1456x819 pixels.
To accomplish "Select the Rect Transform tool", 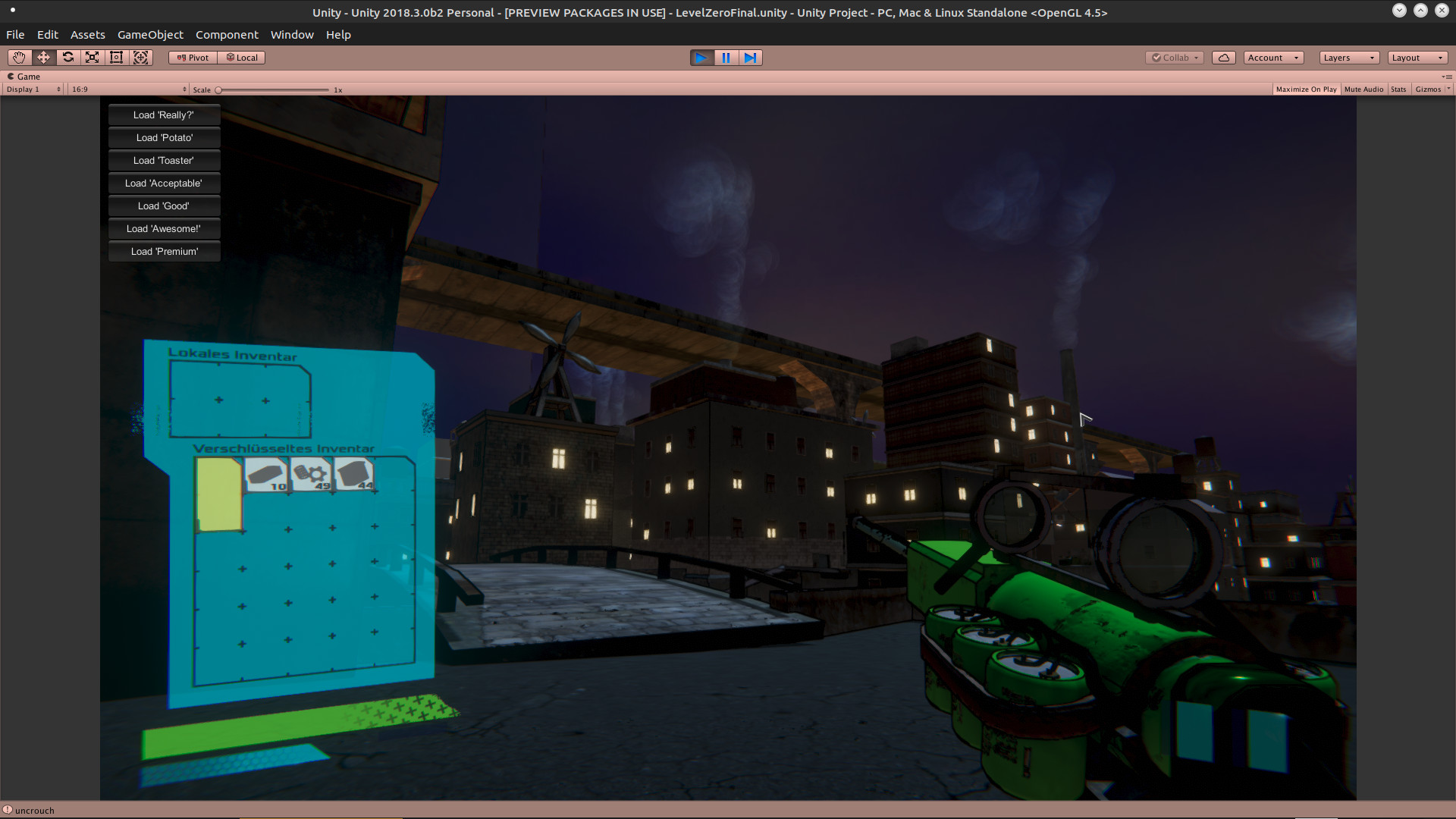I will pos(116,58).
